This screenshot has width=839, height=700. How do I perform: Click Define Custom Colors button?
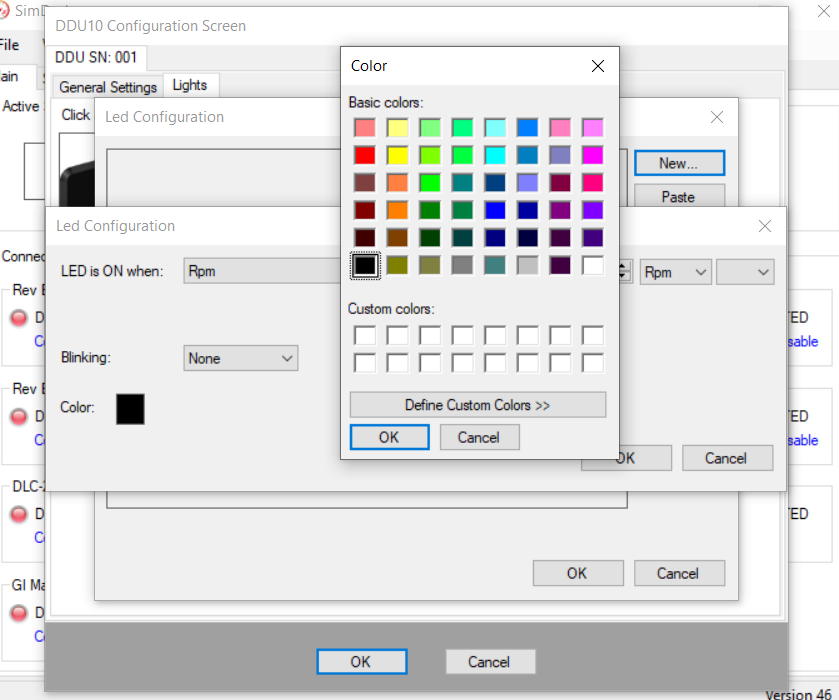click(x=477, y=405)
